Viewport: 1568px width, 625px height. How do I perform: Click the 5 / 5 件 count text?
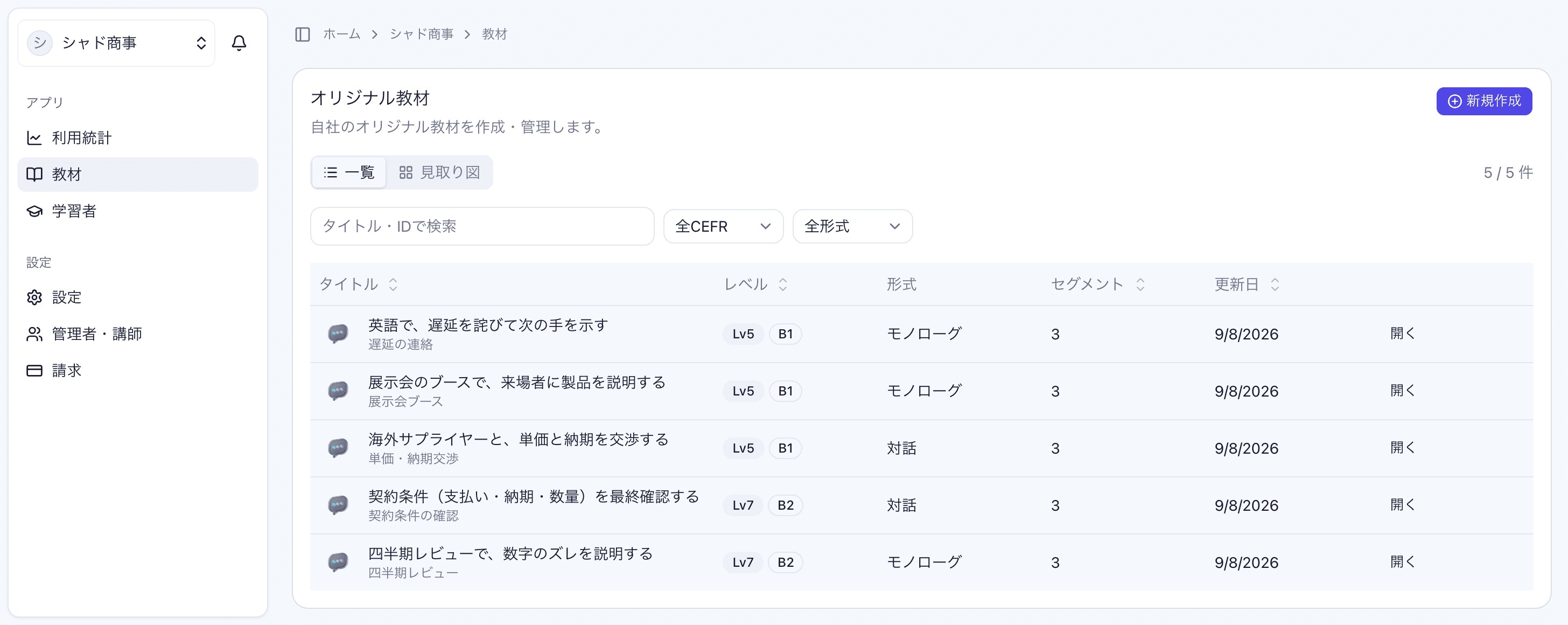1508,173
